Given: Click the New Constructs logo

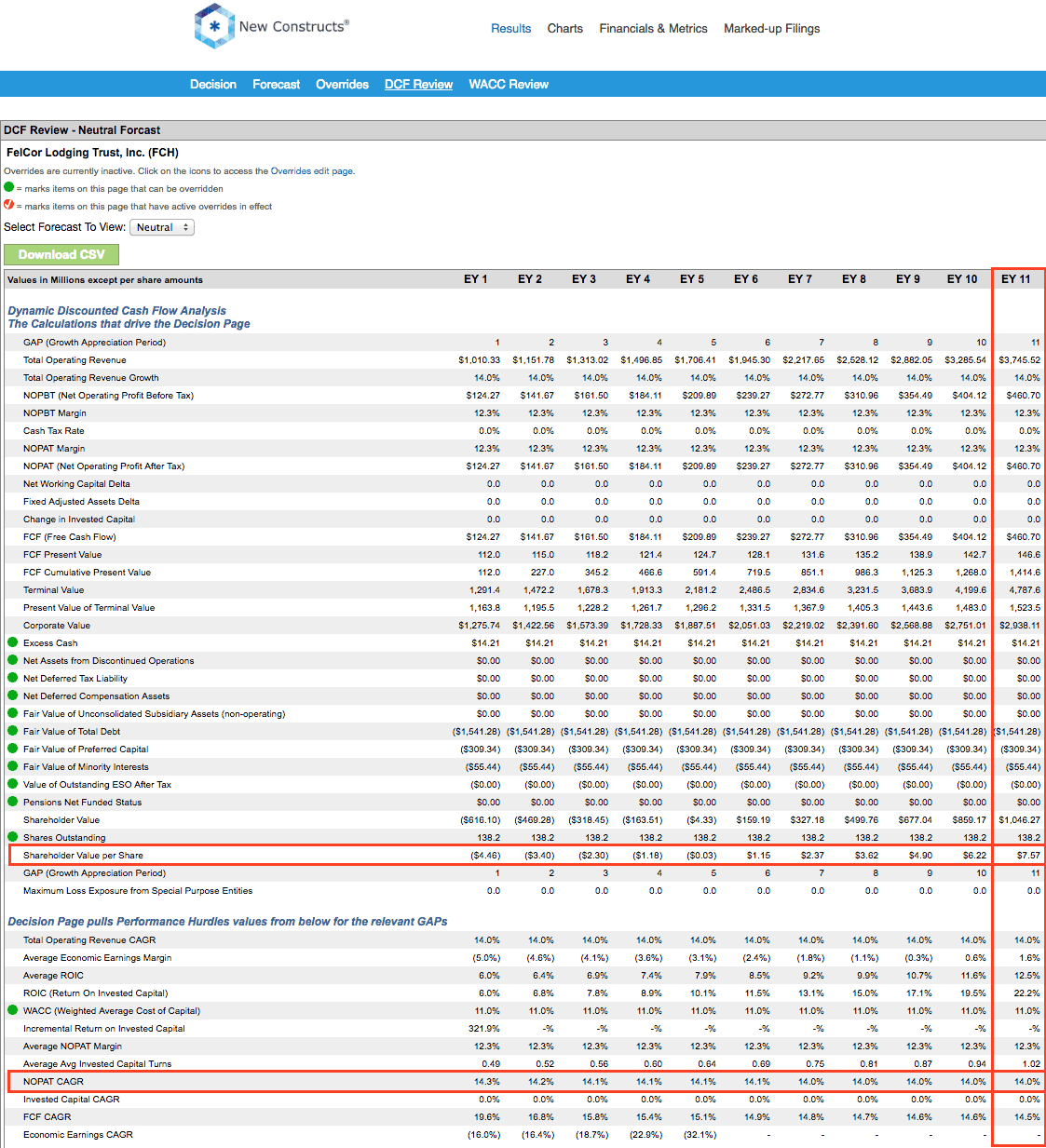Looking at the screenshot, I should (x=272, y=26).
